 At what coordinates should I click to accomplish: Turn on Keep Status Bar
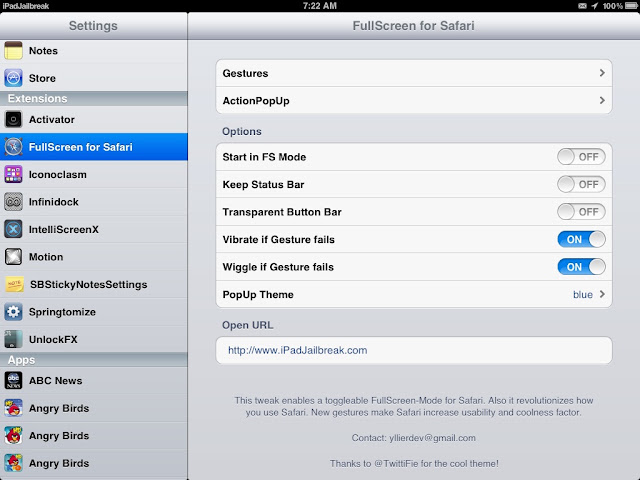tap(581, 184)
